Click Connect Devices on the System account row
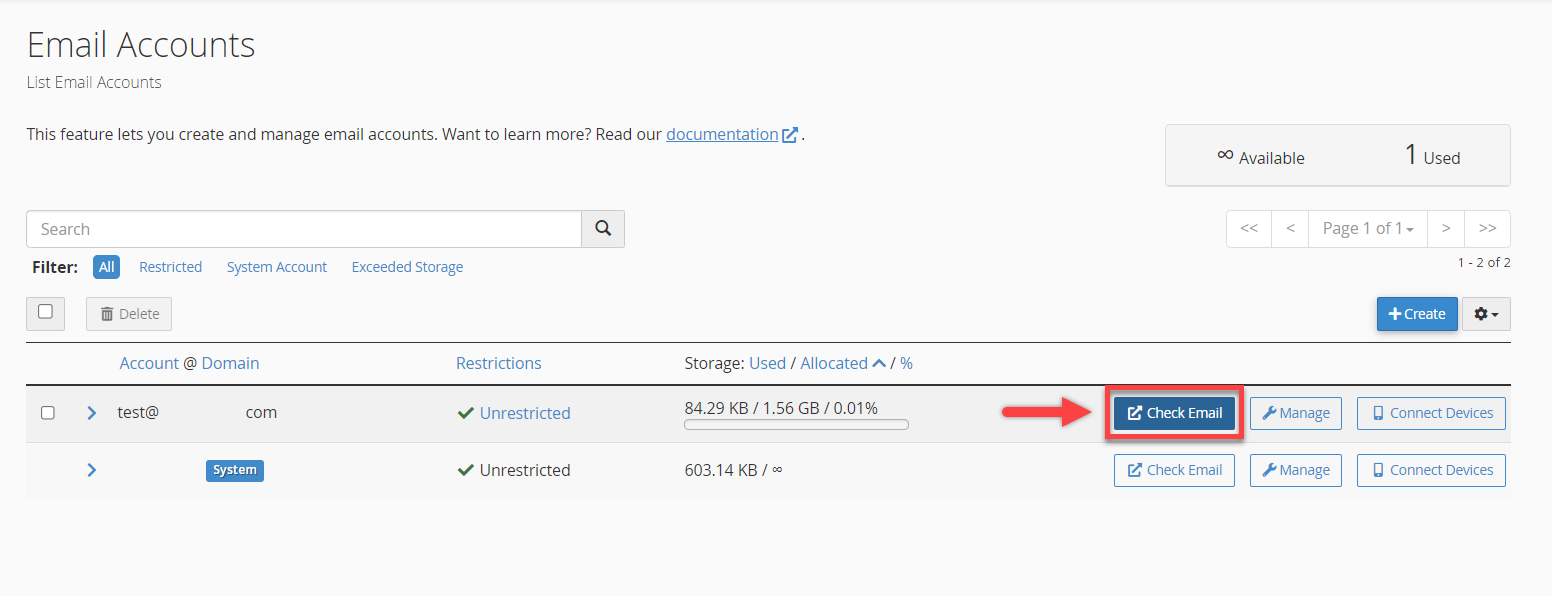This screenshot has width=1552, height=596. click(x=1430, y=470)
